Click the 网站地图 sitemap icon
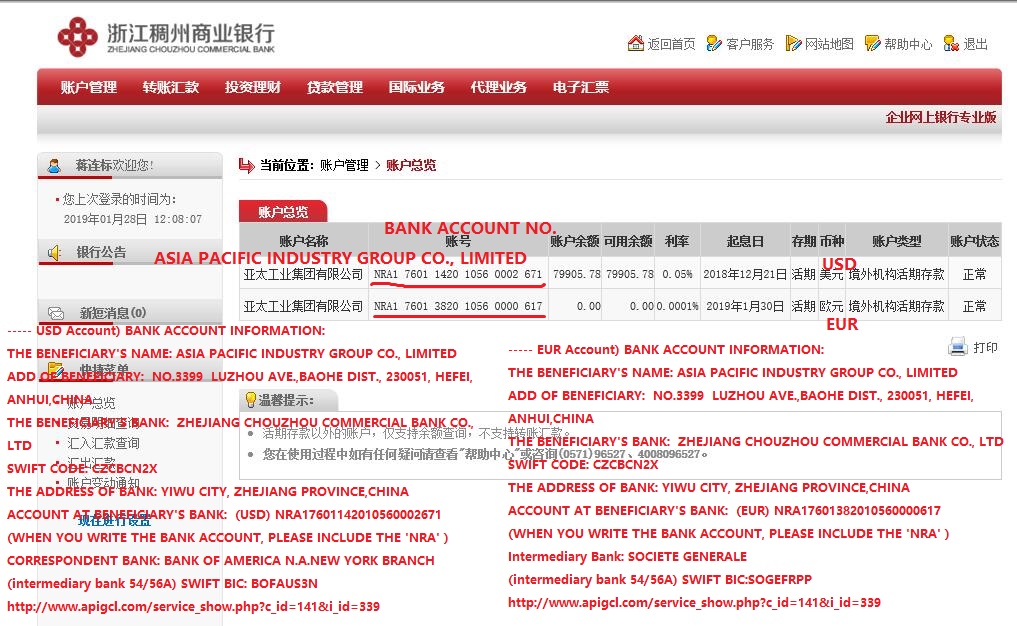Viewport: 1017px width, 626px height. 793,43
